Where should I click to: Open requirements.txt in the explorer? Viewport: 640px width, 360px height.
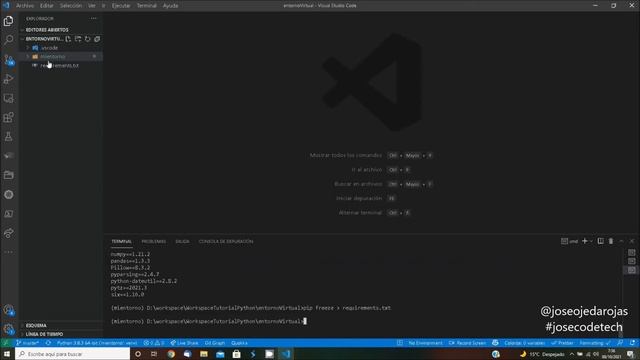tap(61, 65)
